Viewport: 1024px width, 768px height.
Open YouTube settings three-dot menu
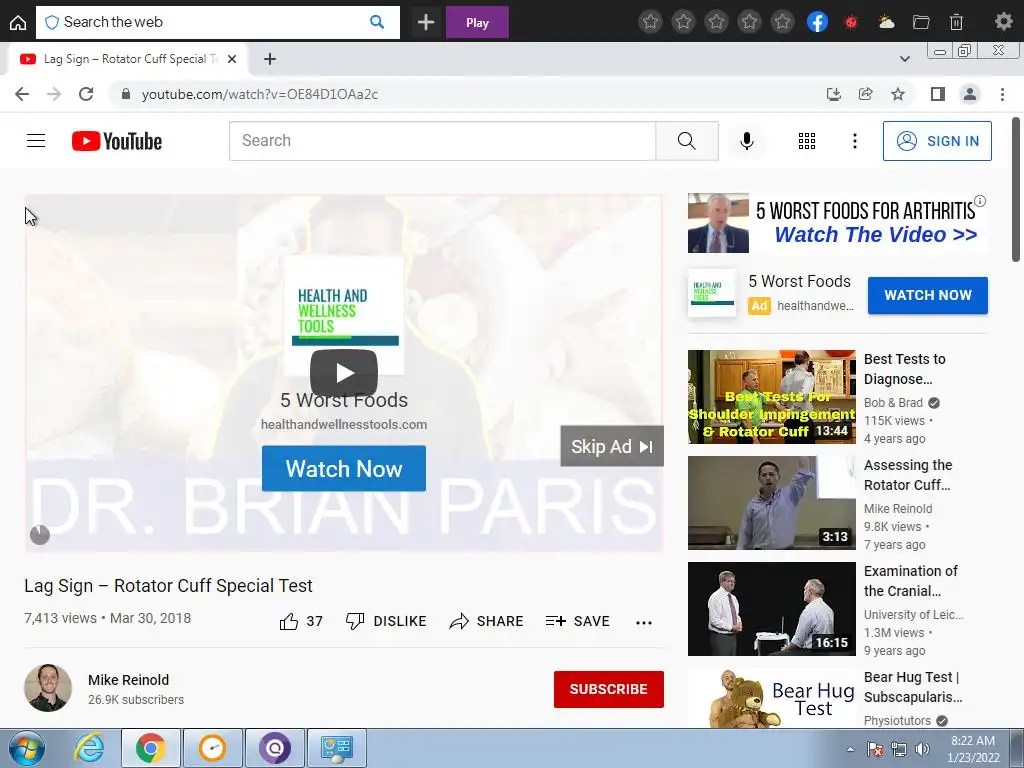[x=854, y=140]
